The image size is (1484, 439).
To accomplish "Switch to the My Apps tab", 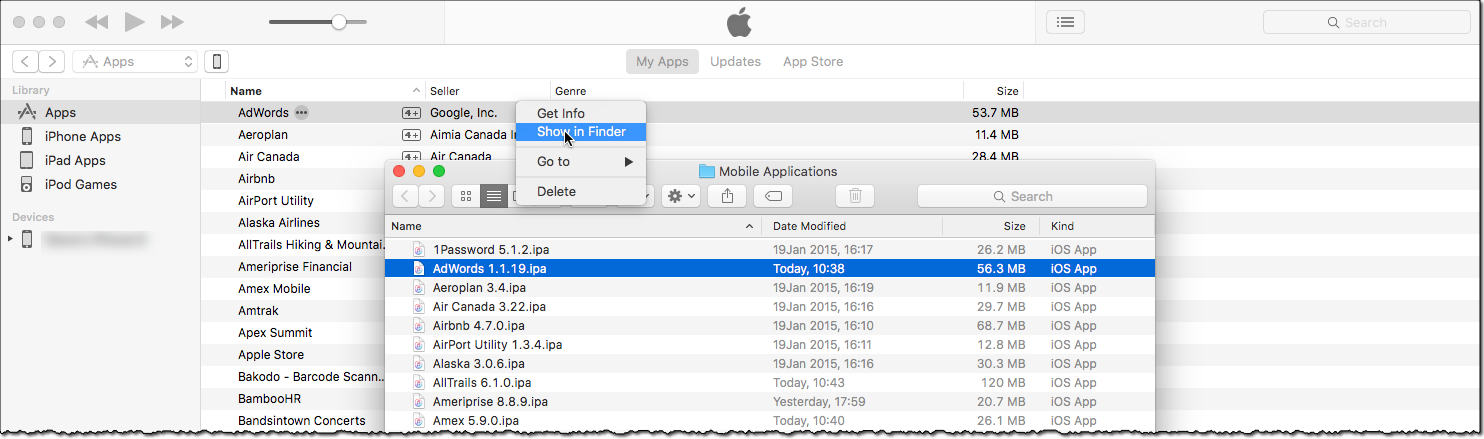I will (x=662, y=62).
